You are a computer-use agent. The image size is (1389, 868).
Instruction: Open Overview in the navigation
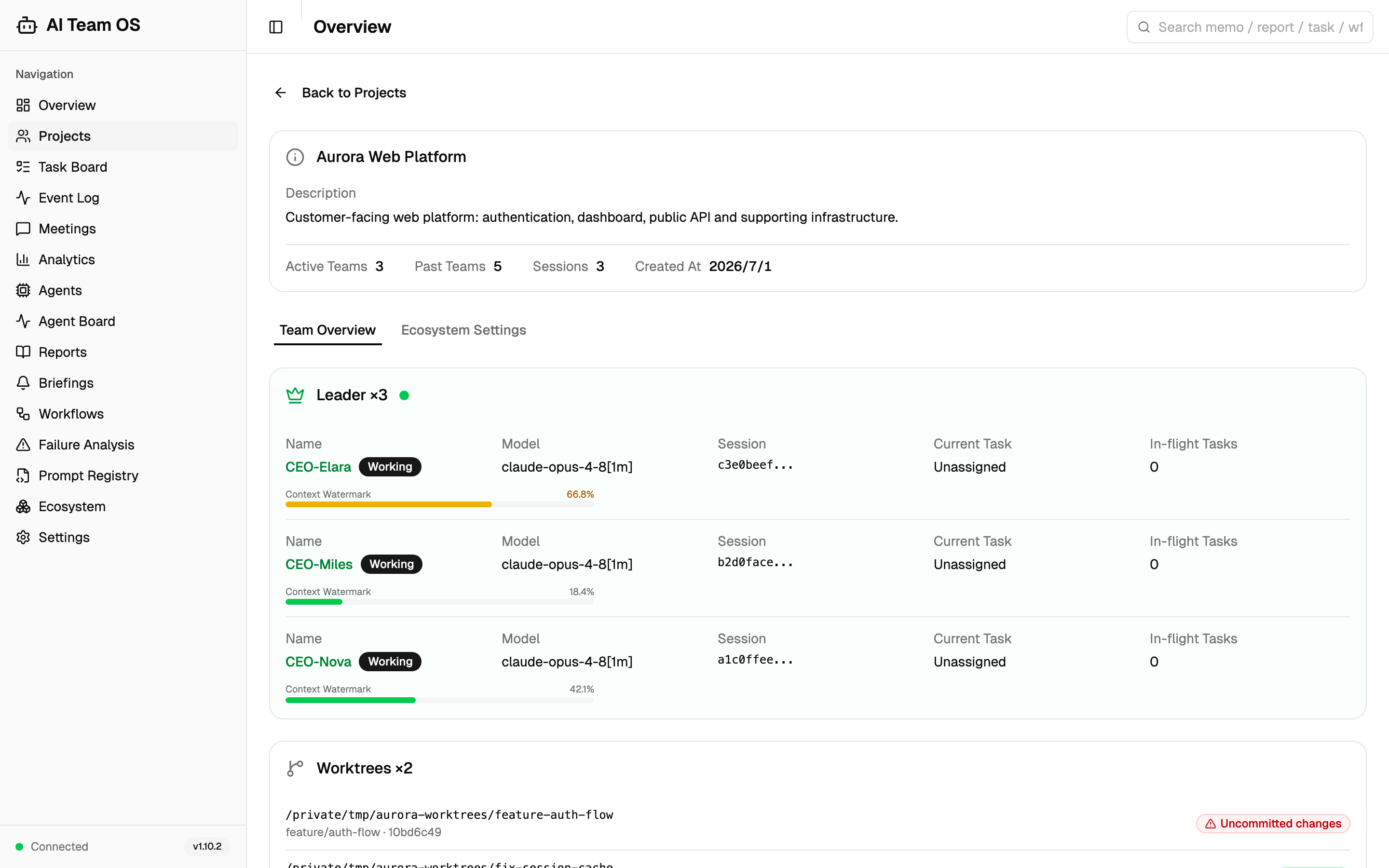coord(123,105)
